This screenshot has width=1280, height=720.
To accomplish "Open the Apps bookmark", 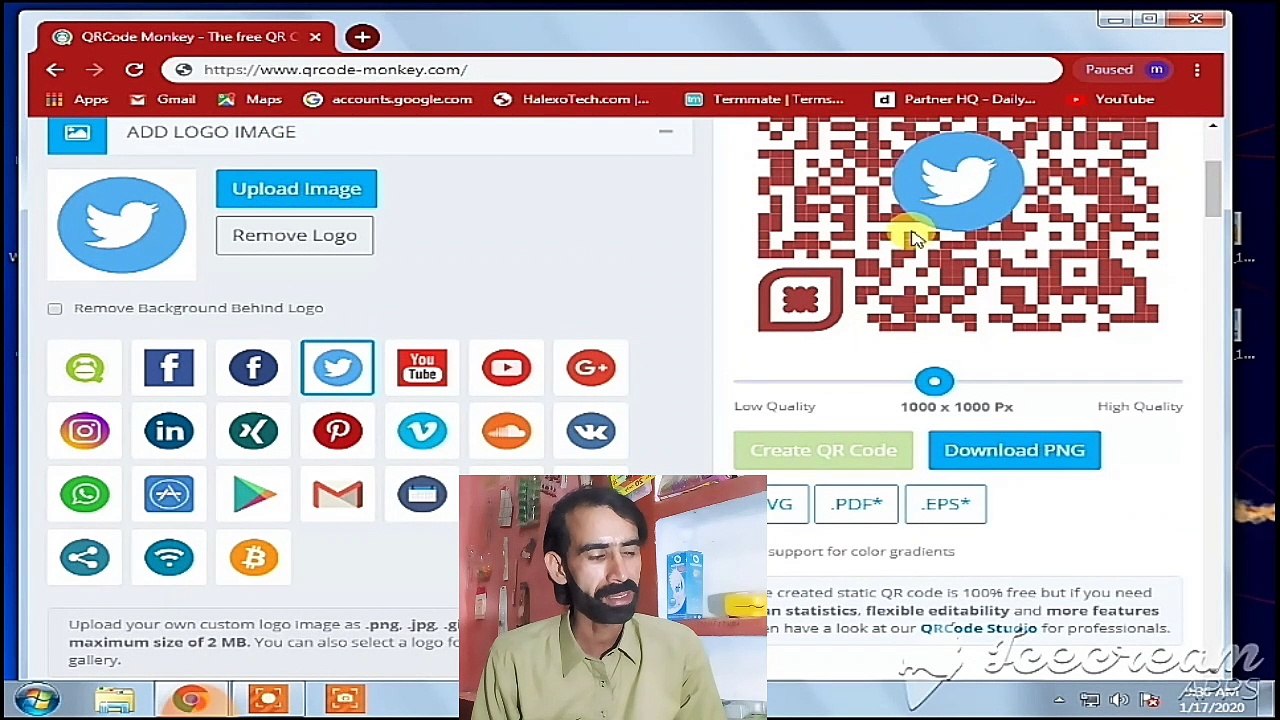I will 78,99.
